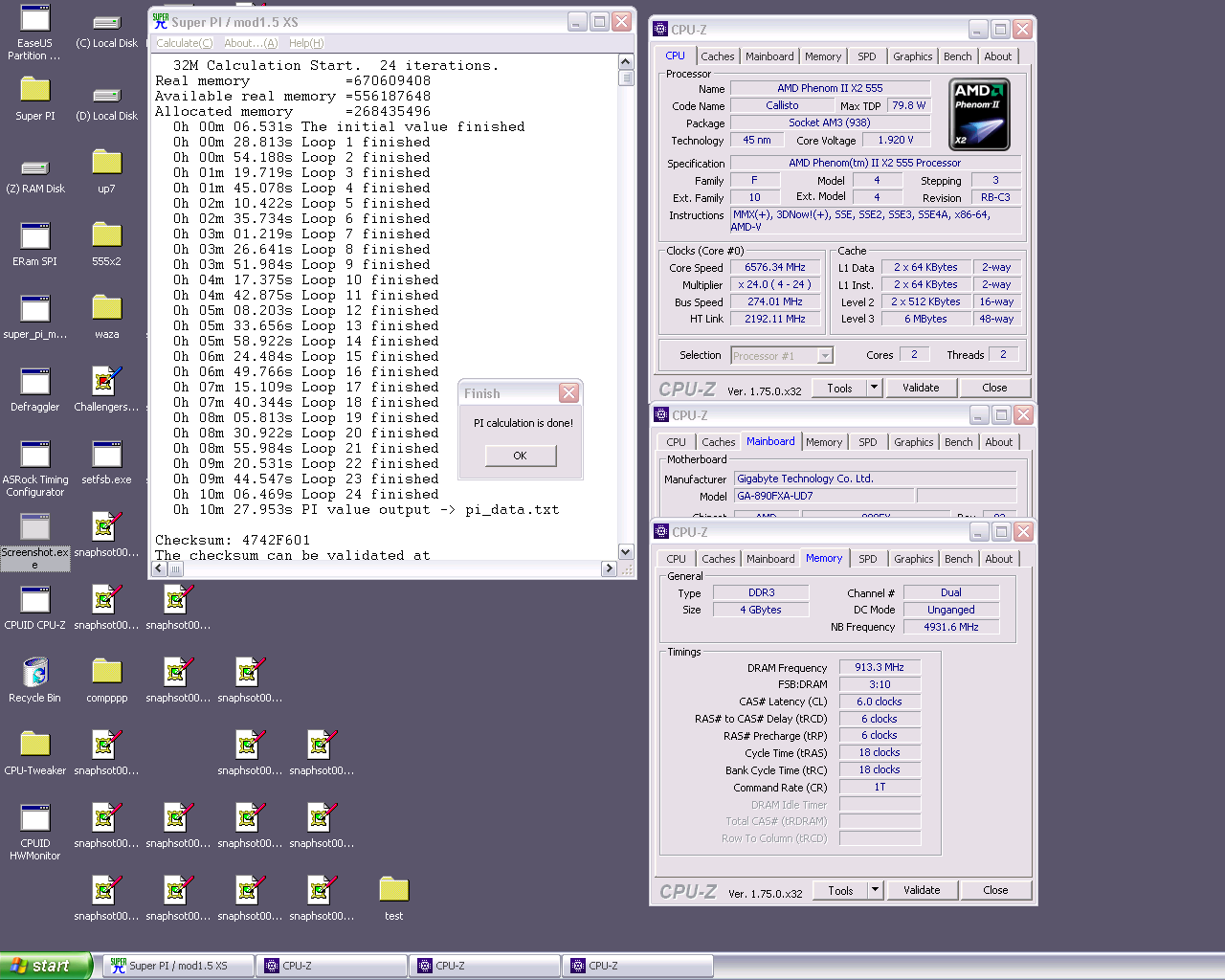This screenshot has width=1225, height=980.
Task: Open SPD tab in top CPU-Z window
Action: point(867,56)
